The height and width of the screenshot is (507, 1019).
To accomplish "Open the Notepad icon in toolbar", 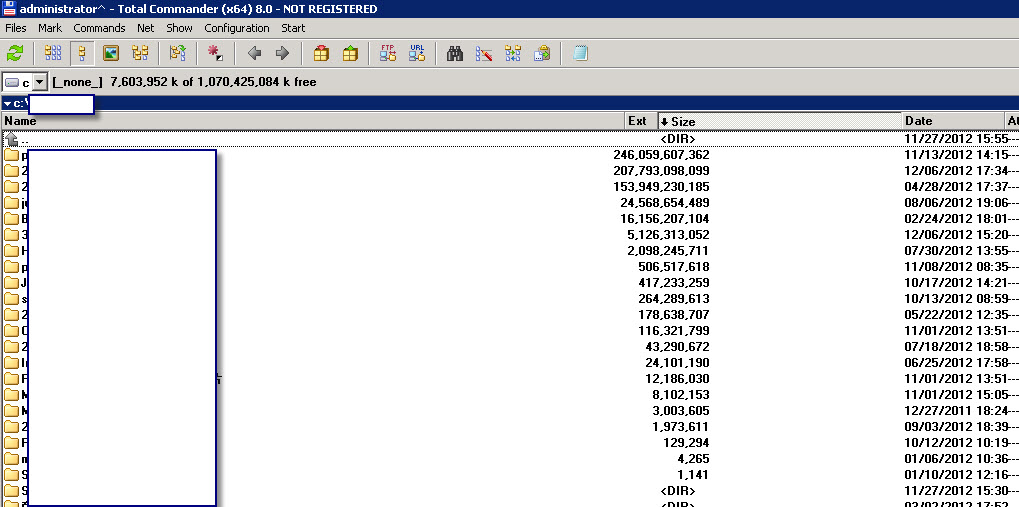I will click(x=580, y=53).
